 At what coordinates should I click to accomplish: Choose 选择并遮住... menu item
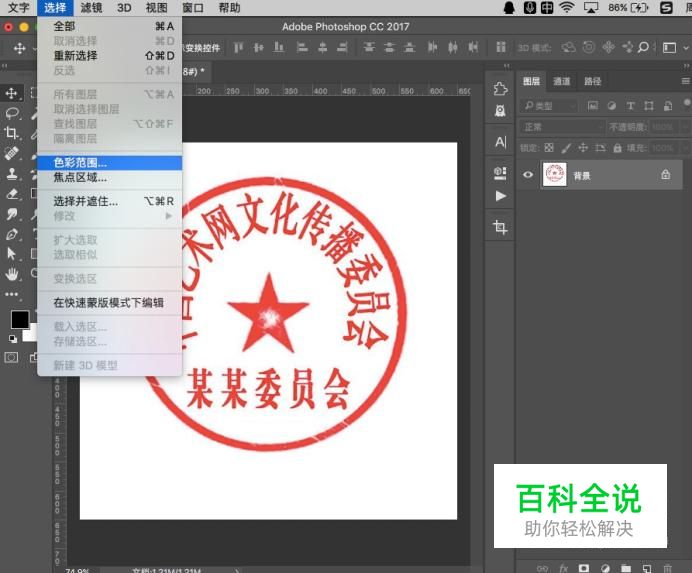click(x=109, y=201)
